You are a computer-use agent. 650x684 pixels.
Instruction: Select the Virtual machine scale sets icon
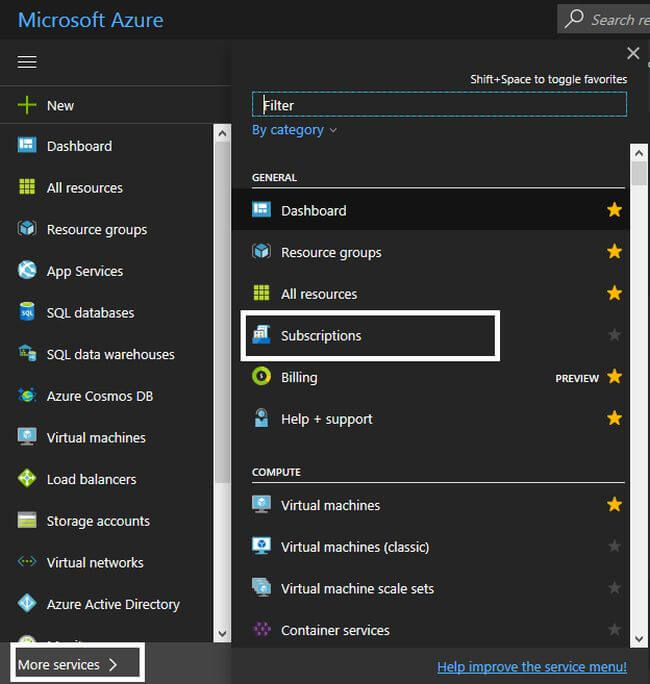[261, 588]
